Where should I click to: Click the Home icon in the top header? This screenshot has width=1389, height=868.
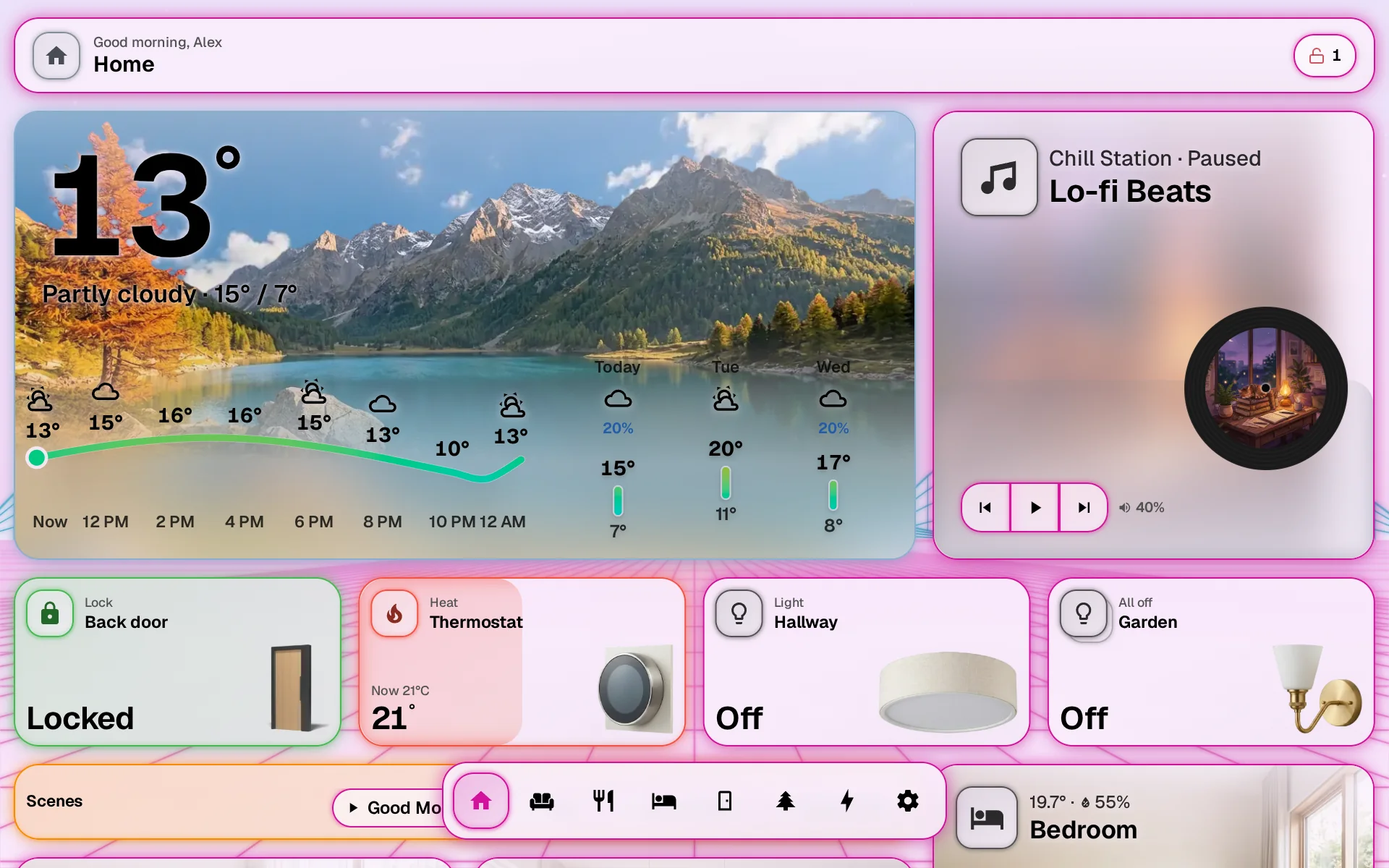click(x=56, y=56)
